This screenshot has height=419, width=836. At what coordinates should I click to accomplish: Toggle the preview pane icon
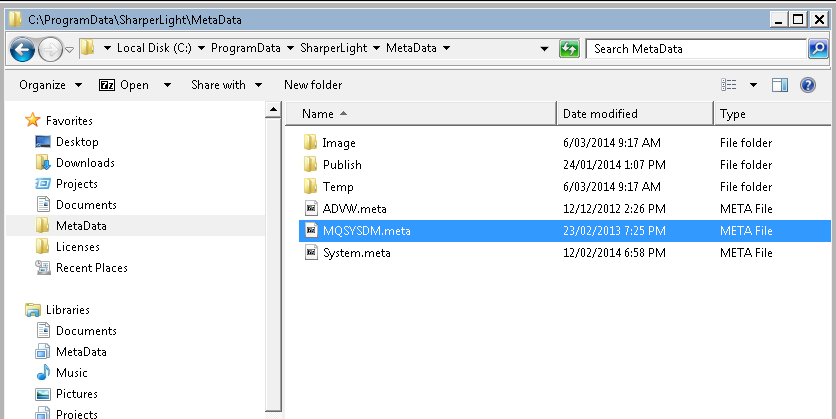tap(779, 85)
